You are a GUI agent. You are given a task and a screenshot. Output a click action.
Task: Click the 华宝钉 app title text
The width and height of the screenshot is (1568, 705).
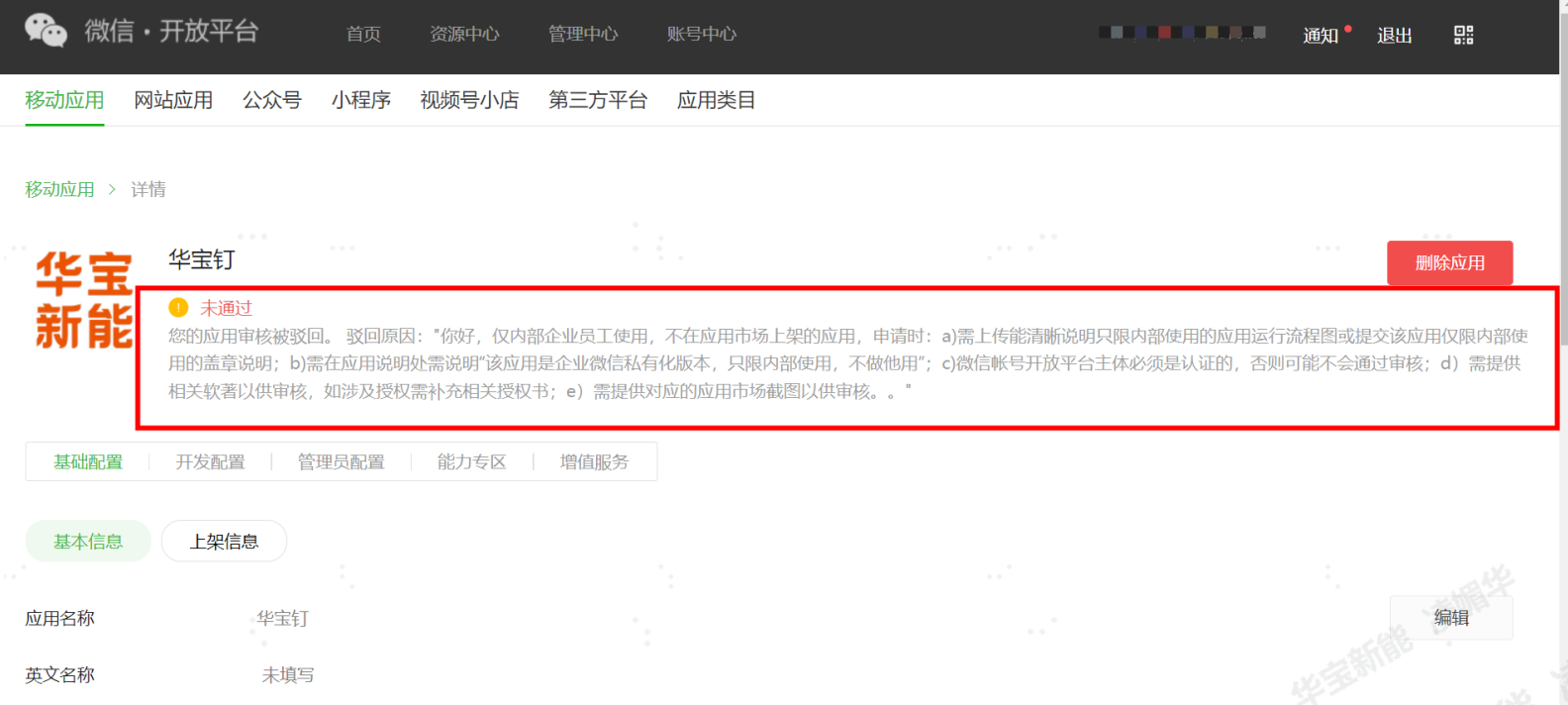point(202,259)
